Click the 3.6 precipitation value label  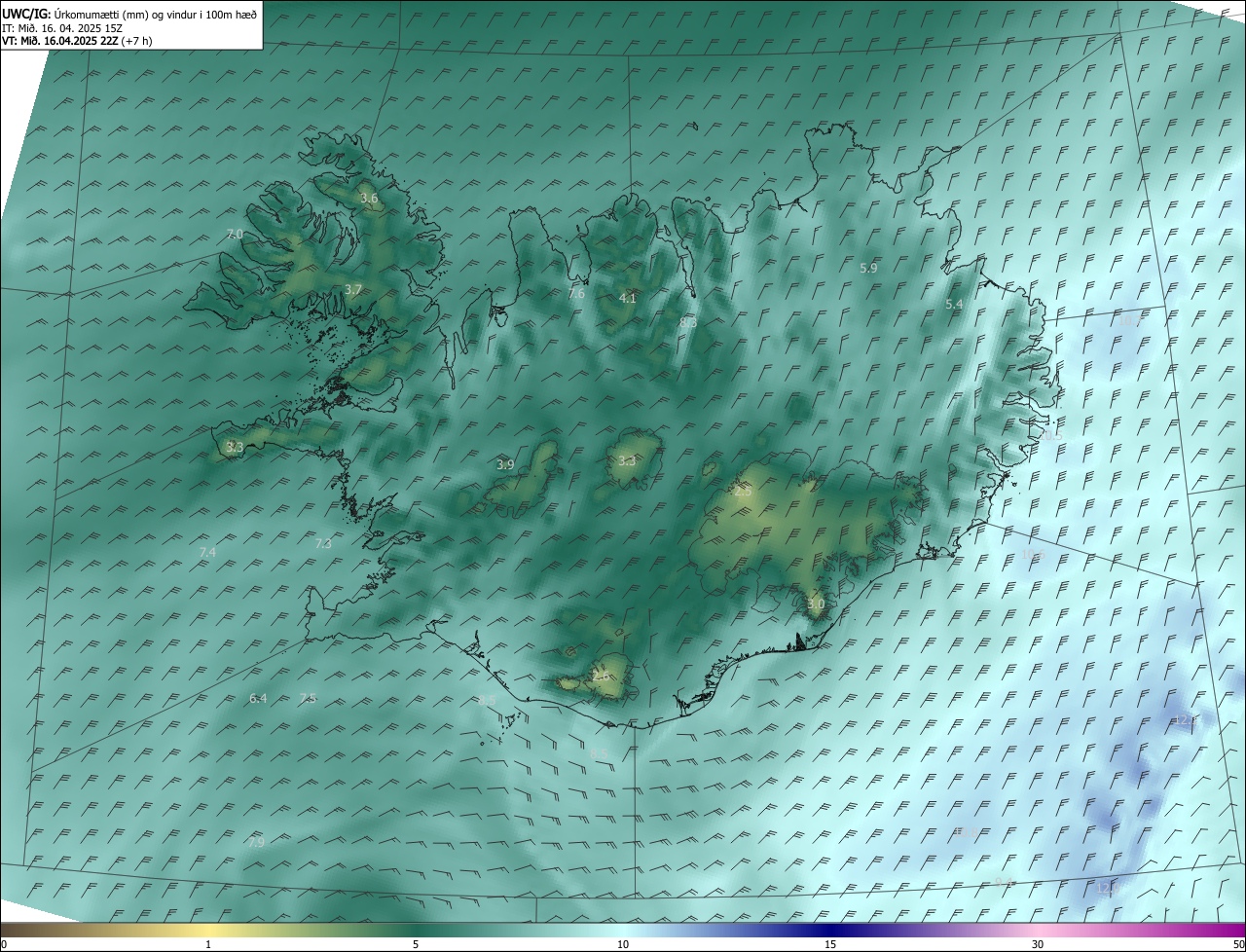(x=369, y=198)
